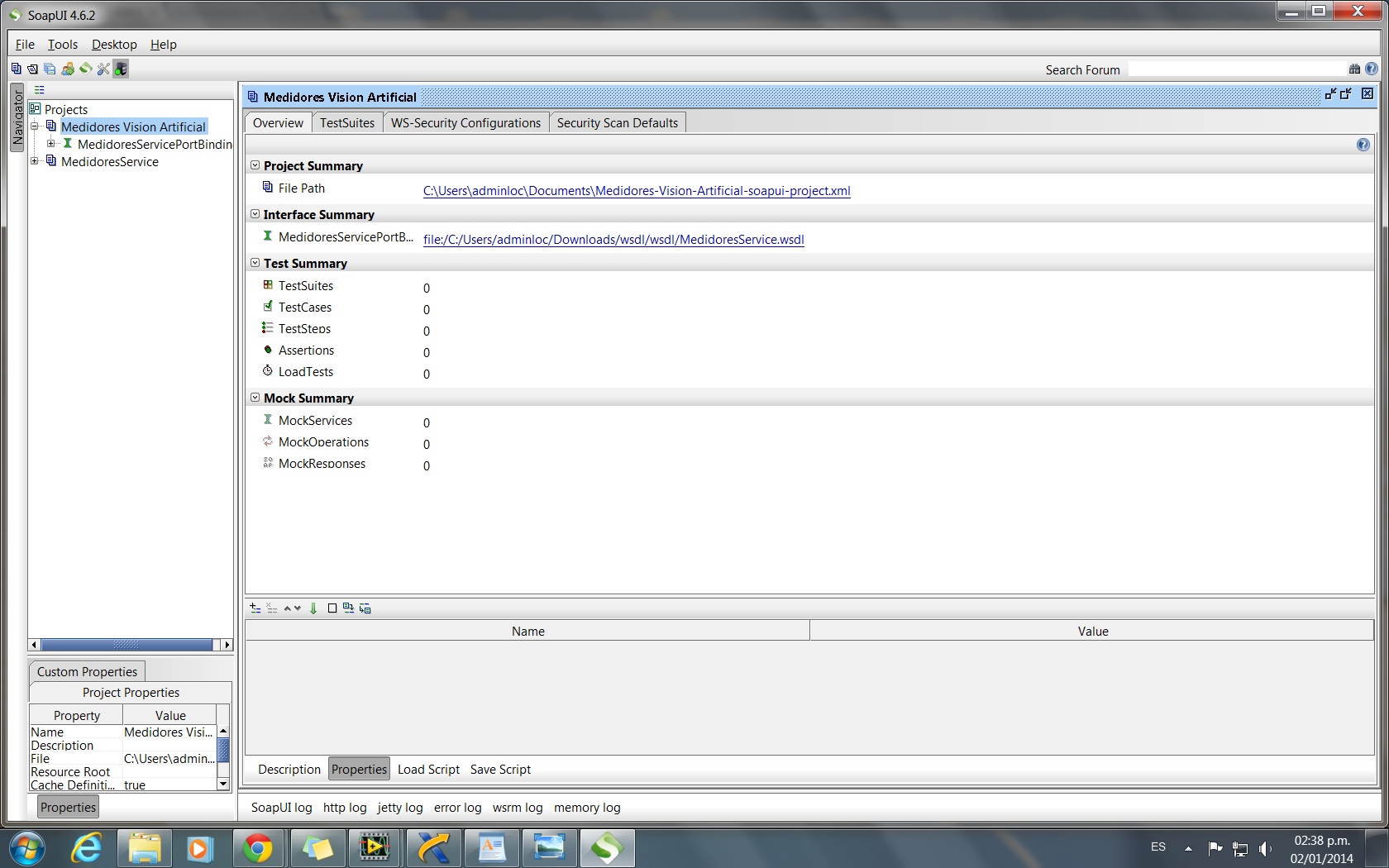
Task: Click the Custom Properties tab
Action: (x=87, y=671)
